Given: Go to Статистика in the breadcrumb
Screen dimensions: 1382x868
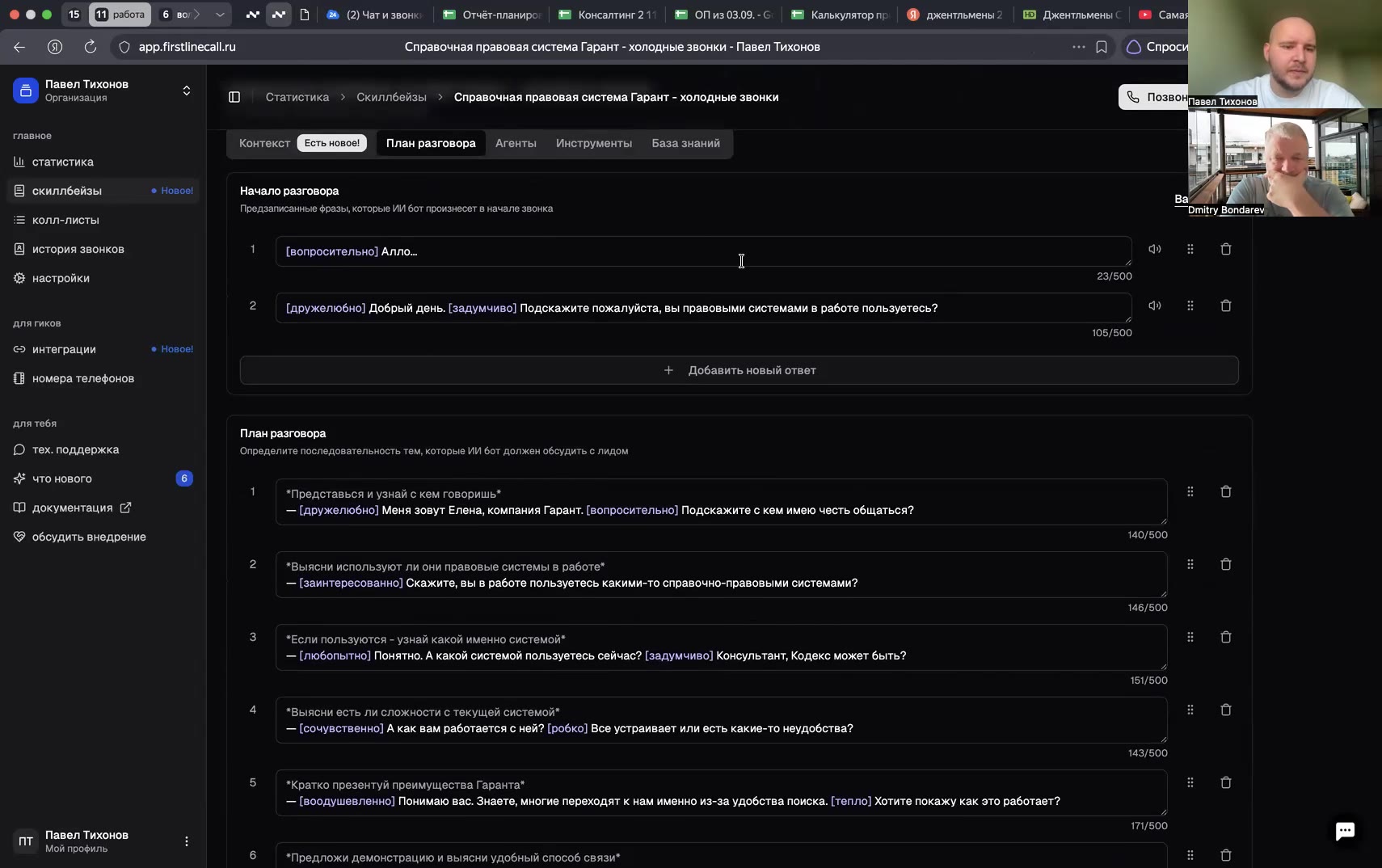Looking at the screenshot, I should pyautogui.click(x=297, y=97).
